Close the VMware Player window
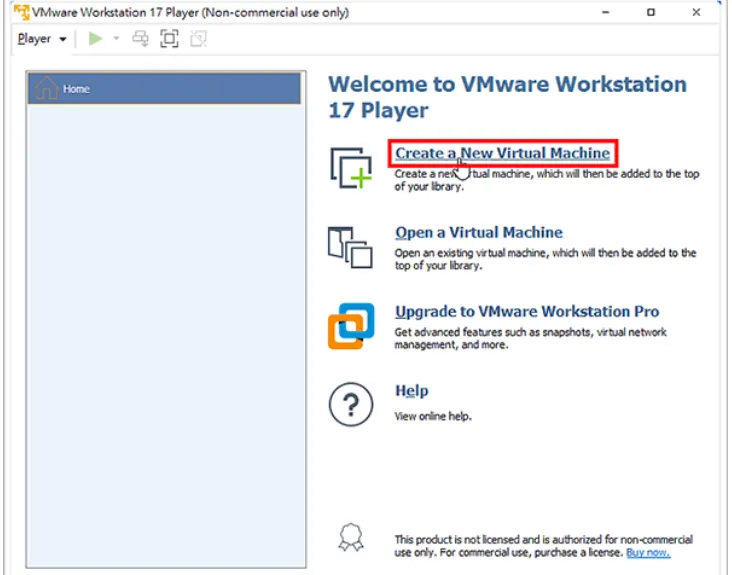Image resolution: width=732 pixels, height=575 pixels. pos(696,12)
